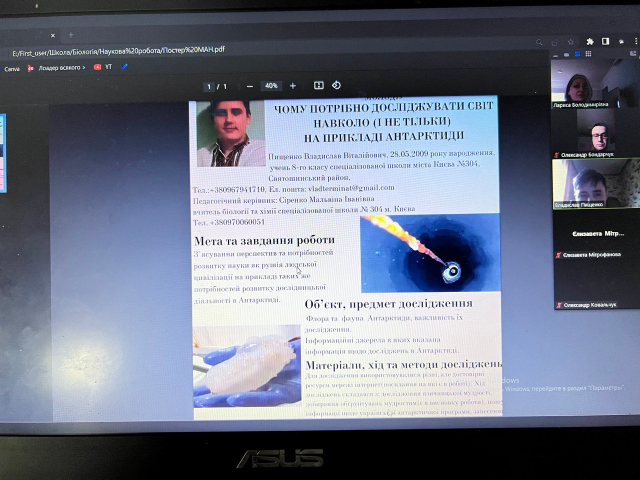This screenshot has width=640, height=480.
Task: Switch the video panel to grid gallery view
Action: click(x=588, y=53)
